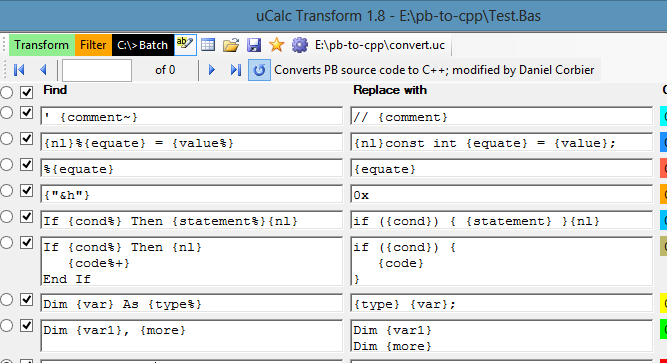This screenshot has width=667, height=363.
Task: Go to first match arrow
Action: pyautogui.click(x=19, y=70)
